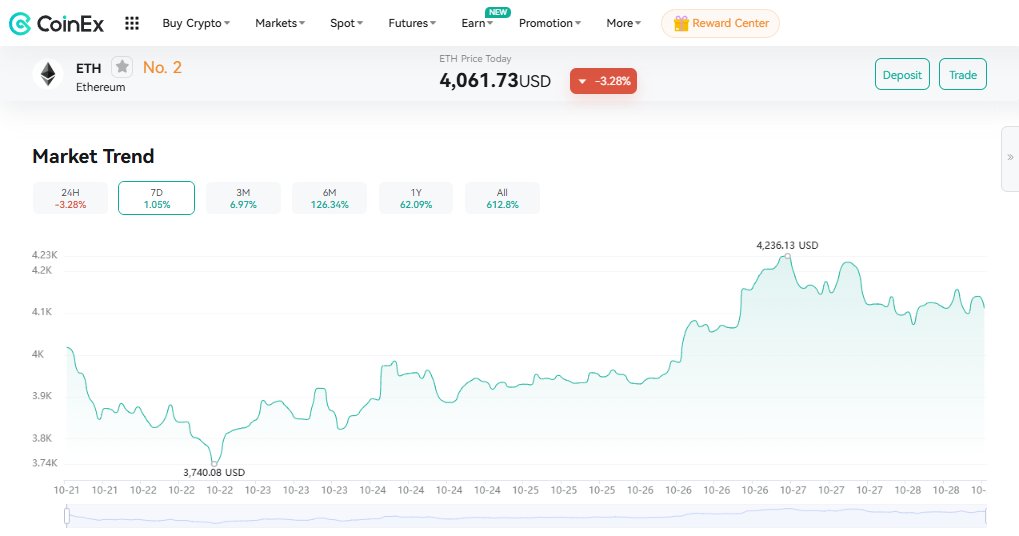Click the 4K y-axis label
This screenshot has width=1019, height=536.
coord(38,354)
